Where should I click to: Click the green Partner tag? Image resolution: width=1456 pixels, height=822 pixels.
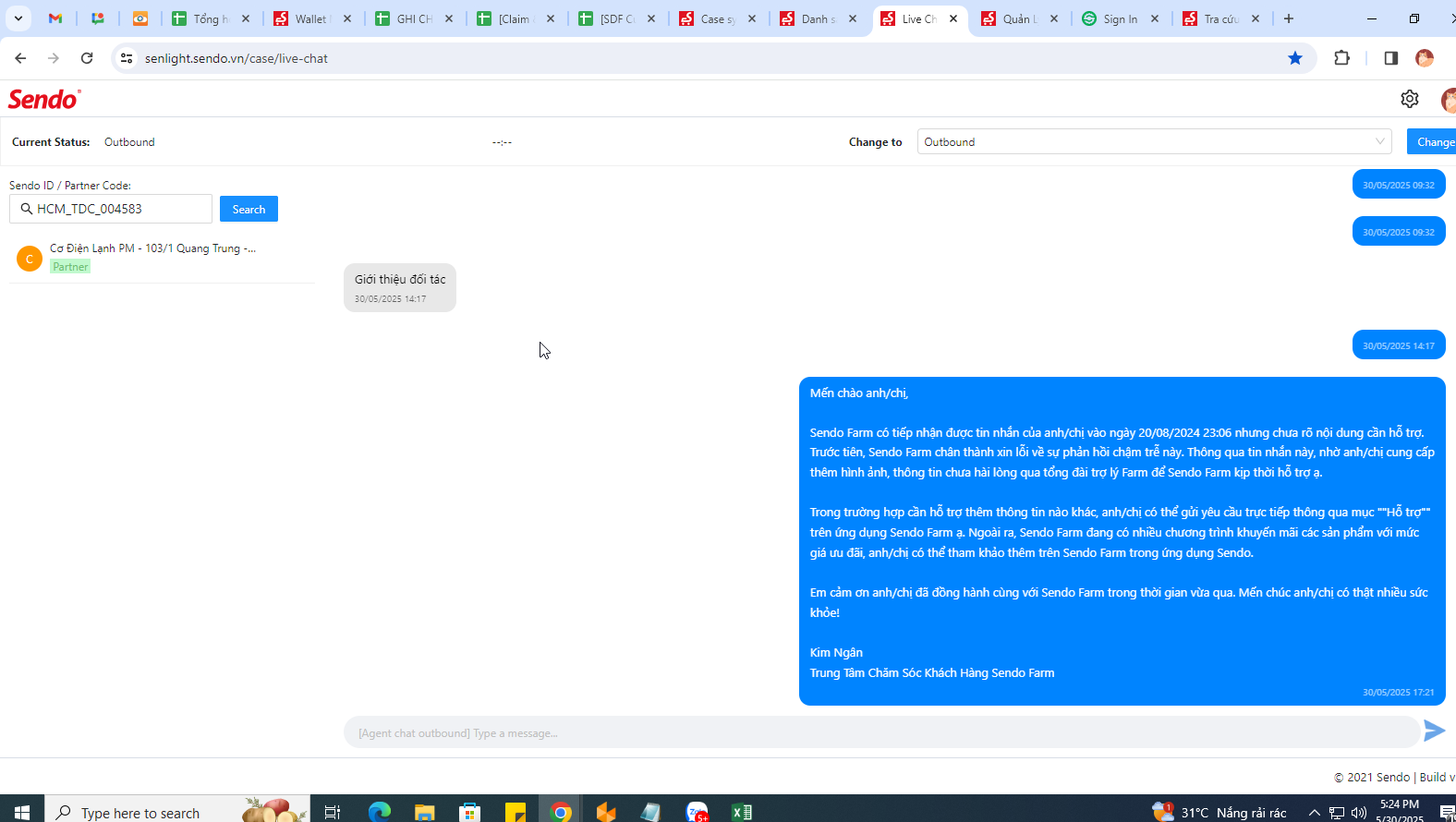click(70, 267)
